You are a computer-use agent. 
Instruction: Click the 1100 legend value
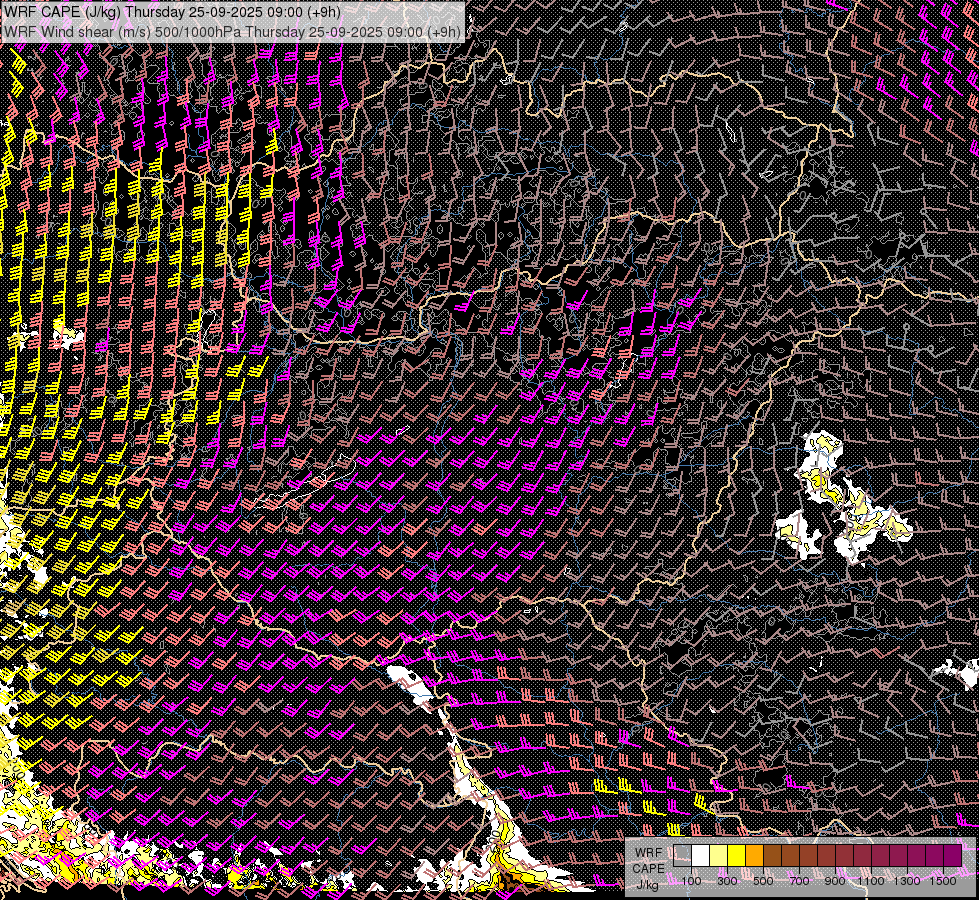(x=871, y=881)
